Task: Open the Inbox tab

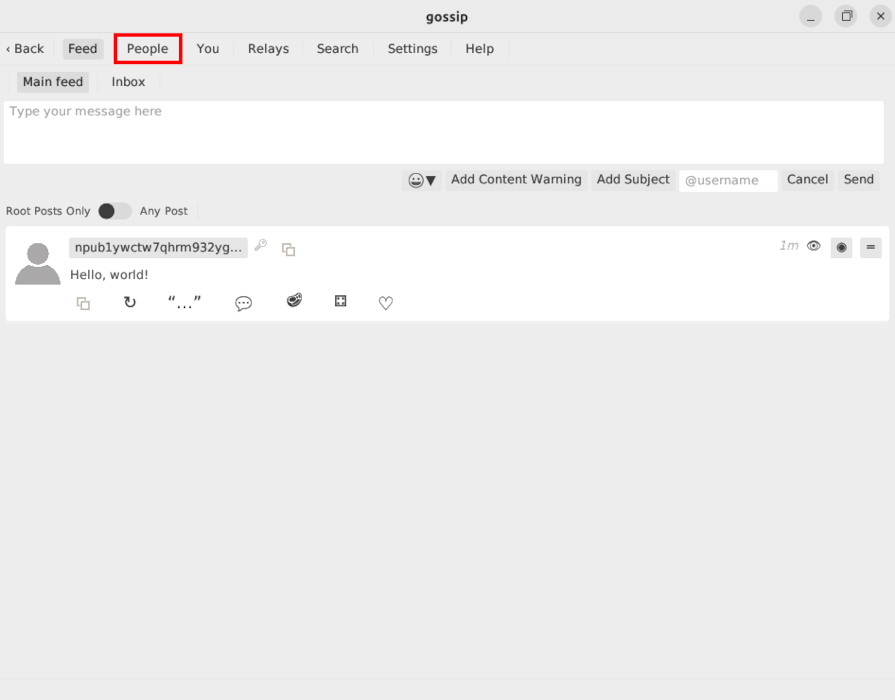Action: coord(127,81)
